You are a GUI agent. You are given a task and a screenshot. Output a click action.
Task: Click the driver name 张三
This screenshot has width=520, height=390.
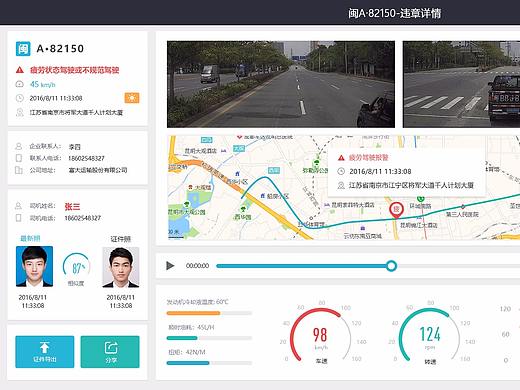[x=72, y=207]
